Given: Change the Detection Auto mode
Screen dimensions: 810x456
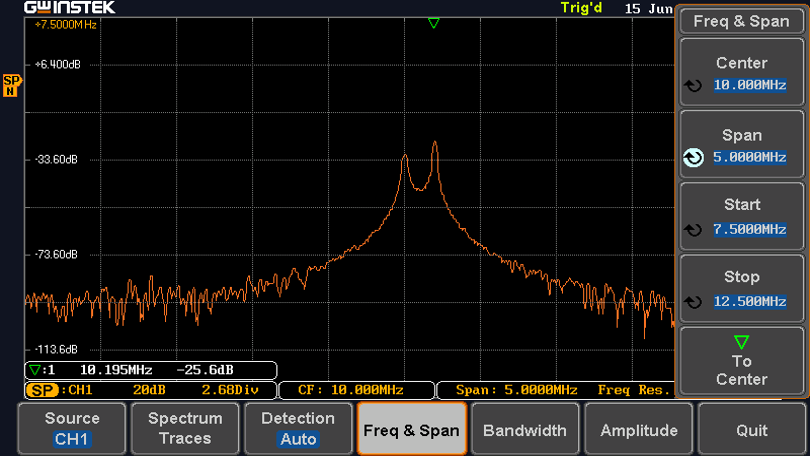Looking at the screenshot, I should click(x=298, y=429).
